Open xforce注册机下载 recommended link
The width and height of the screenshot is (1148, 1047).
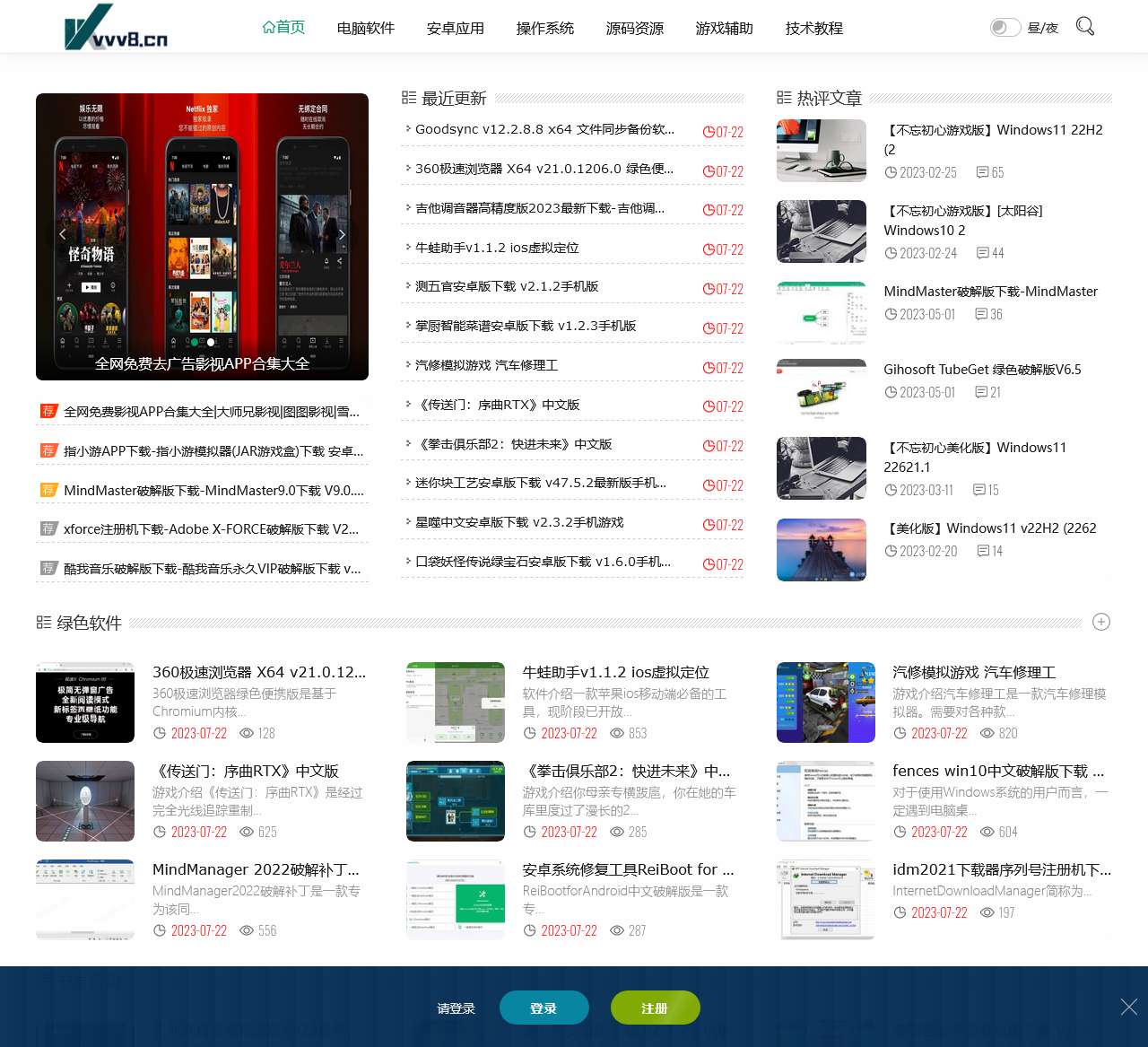click(211, 529)
